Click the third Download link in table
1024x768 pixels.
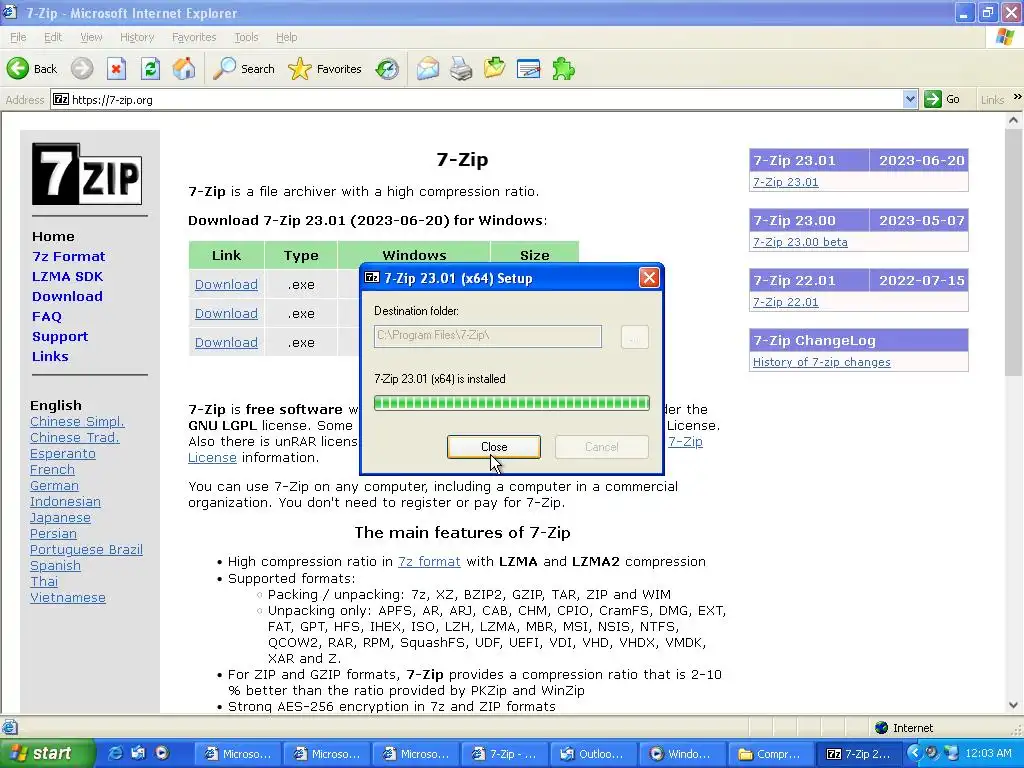[226, 342]
